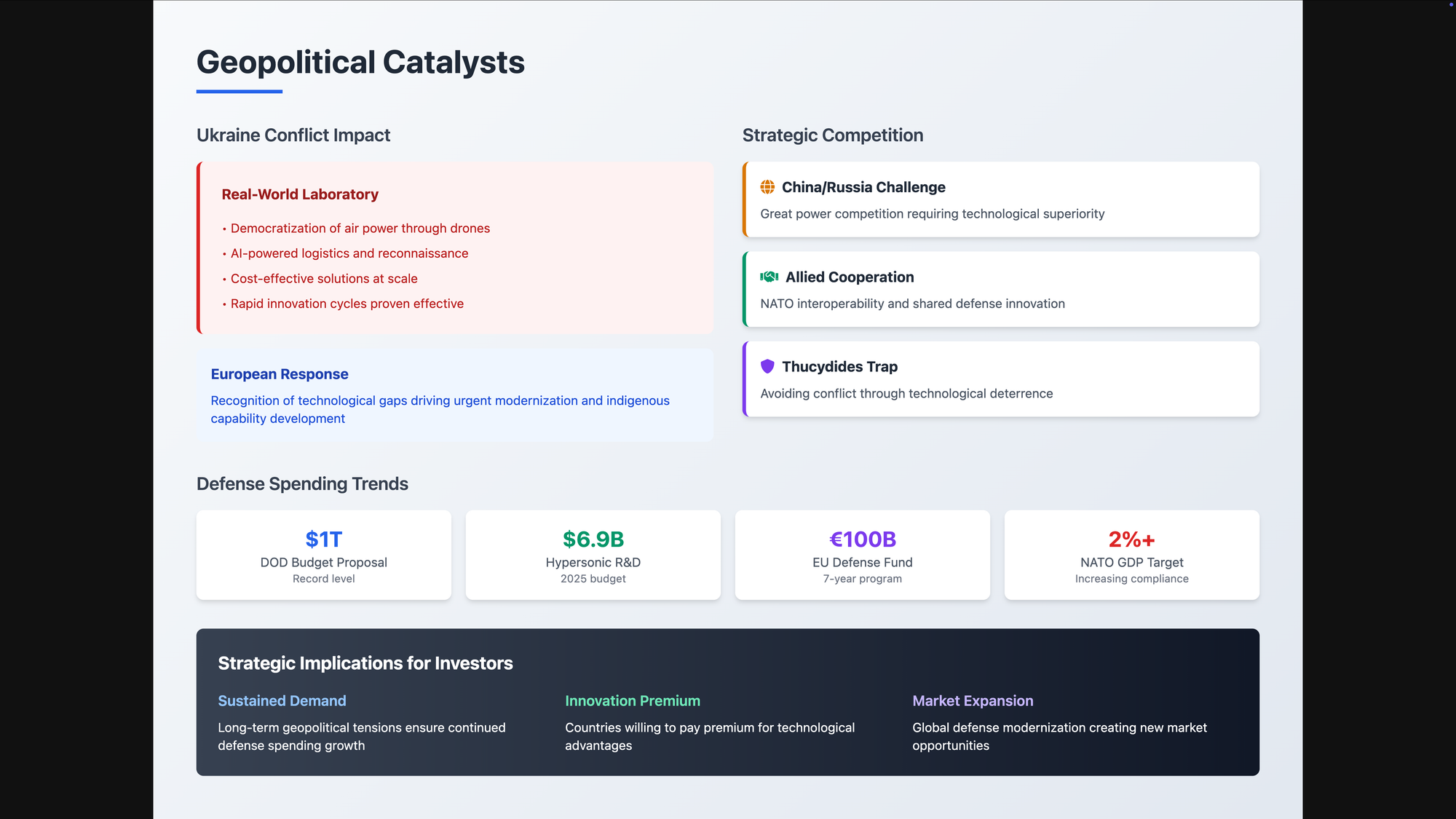This screenshot has height=819, width=1456.
Task: Click the blue underline bar below the title
Action: [x=239, y=92]
